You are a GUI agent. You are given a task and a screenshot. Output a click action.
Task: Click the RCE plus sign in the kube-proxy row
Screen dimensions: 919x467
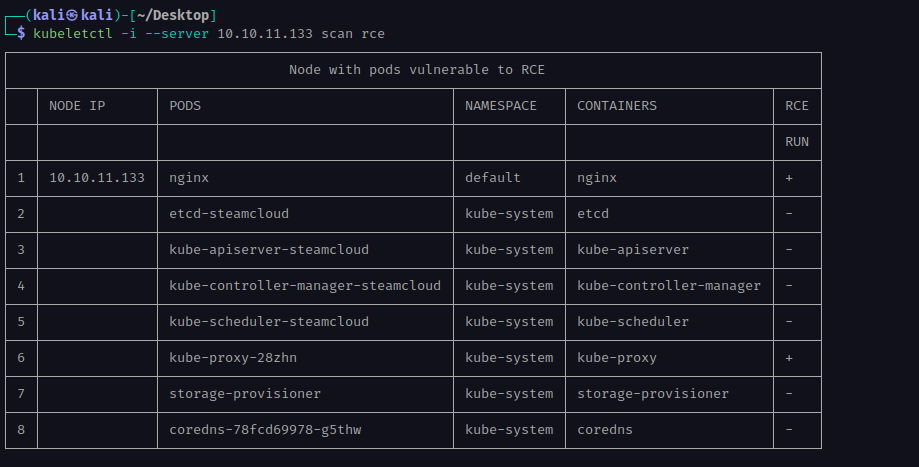pyautogui.click(x=790, y=358)
